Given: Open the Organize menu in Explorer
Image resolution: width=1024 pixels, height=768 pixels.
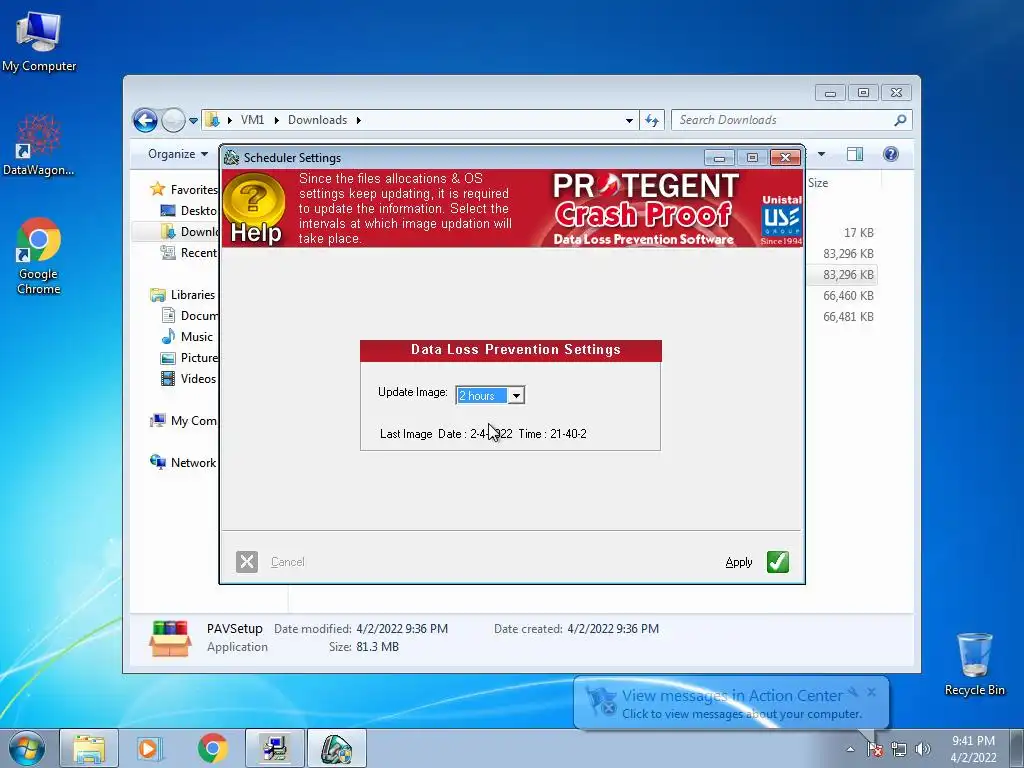Looking at the screenshot, I should [178, 154].
